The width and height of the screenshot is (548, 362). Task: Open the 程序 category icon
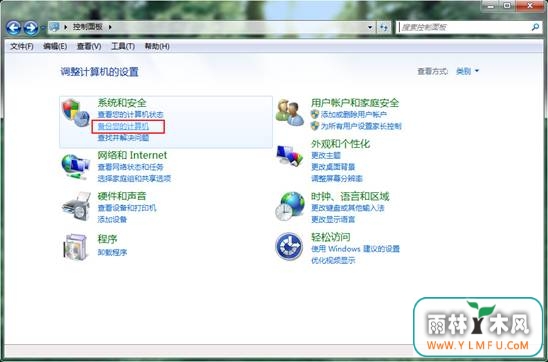pos(75,247)
